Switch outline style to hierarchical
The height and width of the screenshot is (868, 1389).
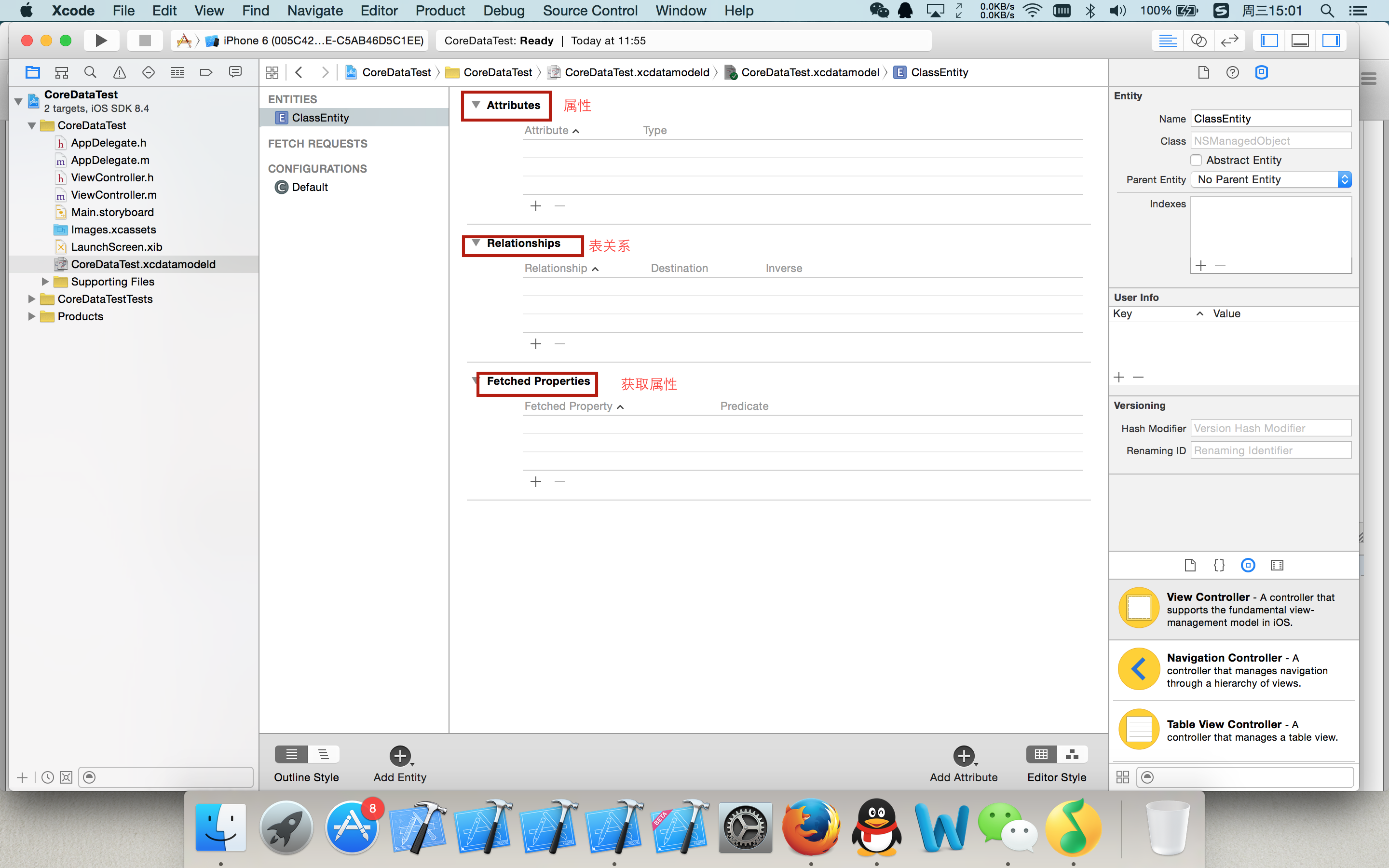click(324, 754)
